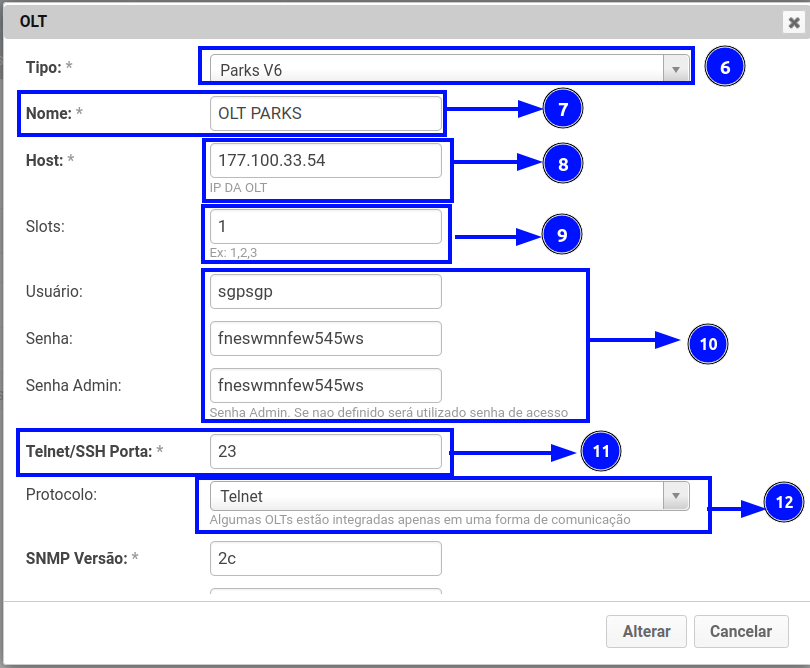Image resolution: width=810 pixels, height=668 pixels.
Task: Click the annotation circle number 12
Action: (784, 502)
